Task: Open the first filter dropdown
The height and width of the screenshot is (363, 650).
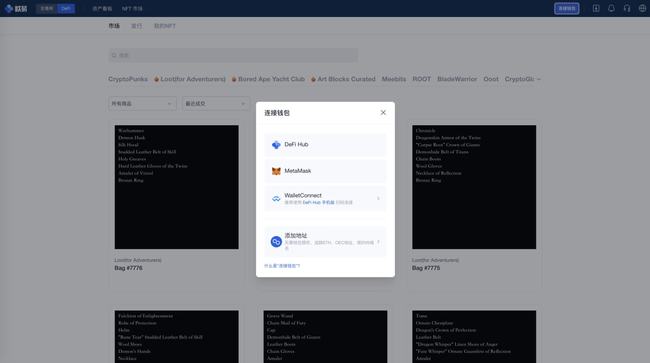Action: (142, 104)
